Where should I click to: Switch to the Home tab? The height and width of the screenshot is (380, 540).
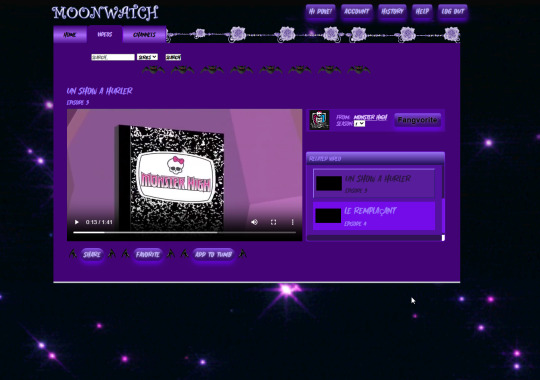click(x=70, y=35)
